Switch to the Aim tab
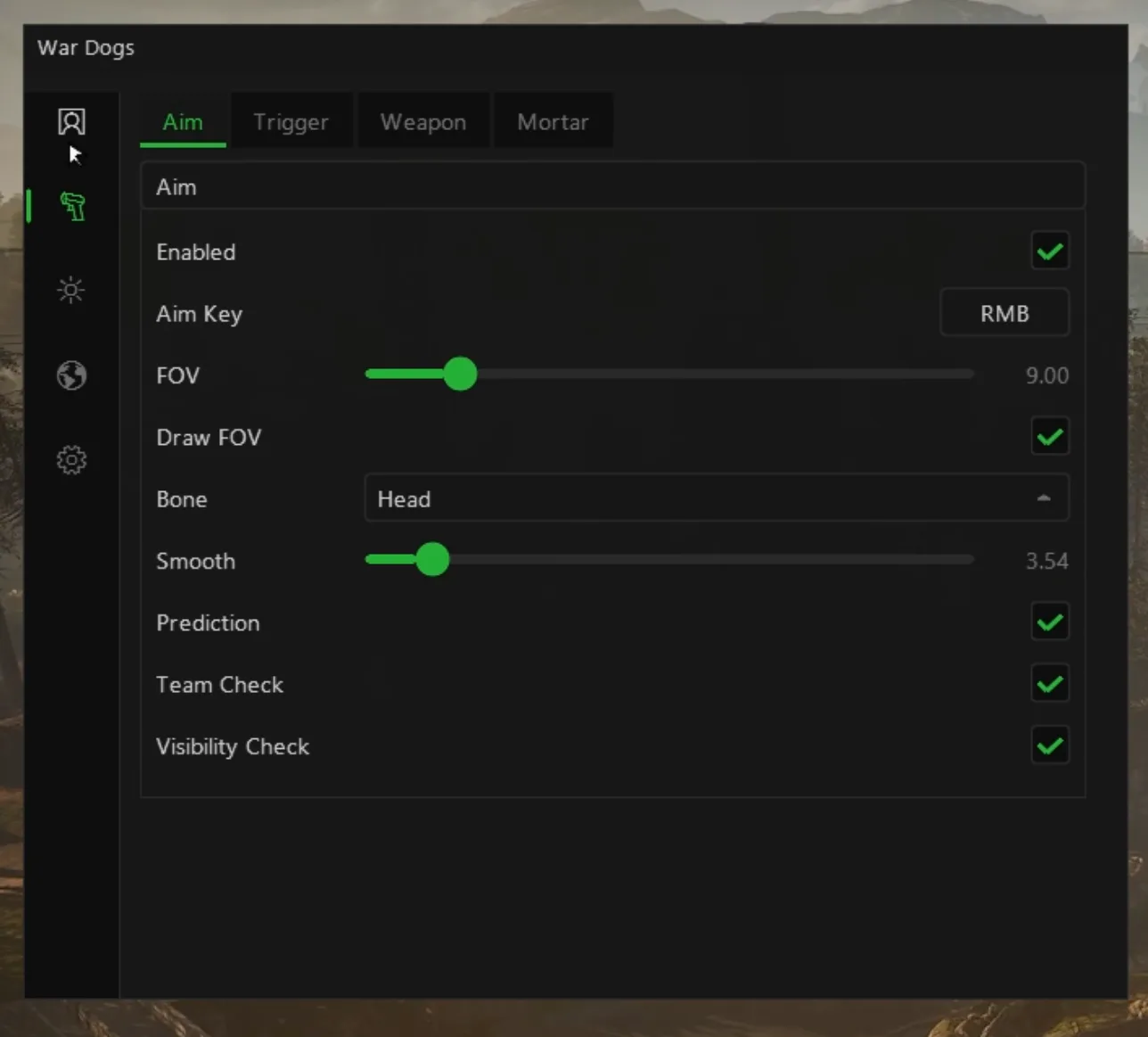1148x1037 pixels. click(x=183, y=121)
